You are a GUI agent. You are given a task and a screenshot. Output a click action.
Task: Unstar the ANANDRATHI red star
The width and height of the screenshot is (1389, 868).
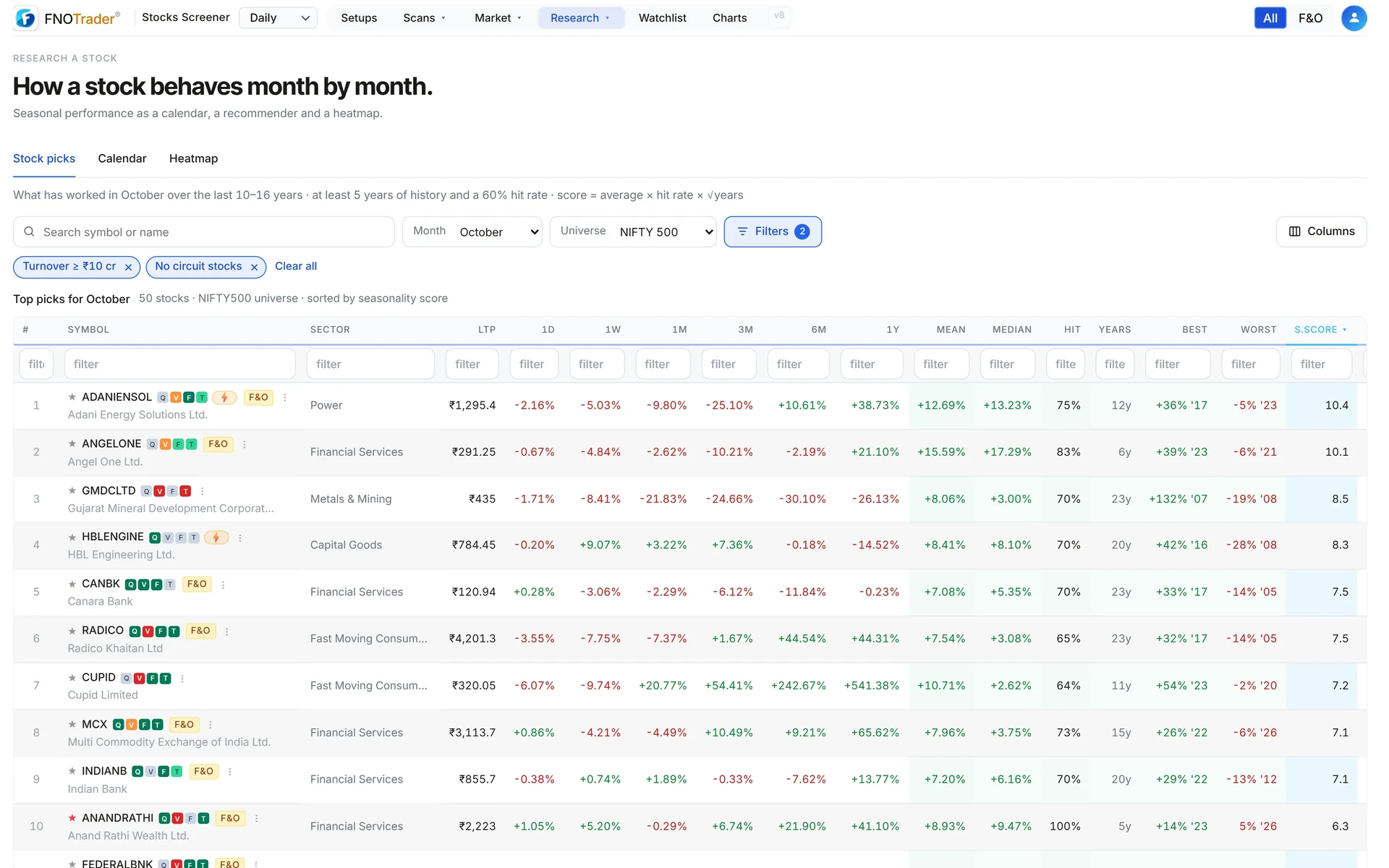[x=72, y=818]
